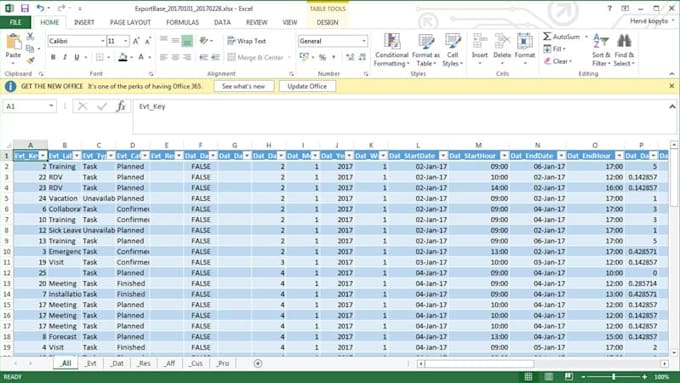Activate the Format Painter brush
The image size is (680, 383).
[x=30, y=60]
